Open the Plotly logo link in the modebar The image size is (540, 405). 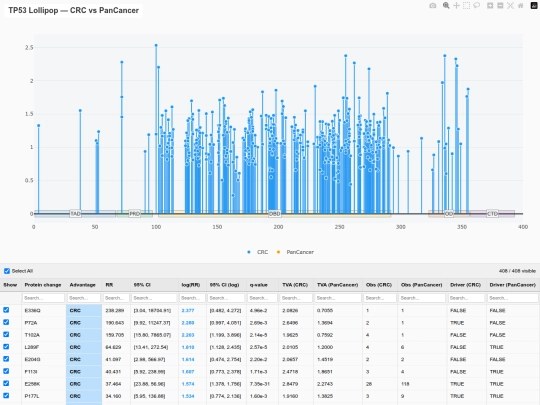pyautogui.click(x=534, y=6)
